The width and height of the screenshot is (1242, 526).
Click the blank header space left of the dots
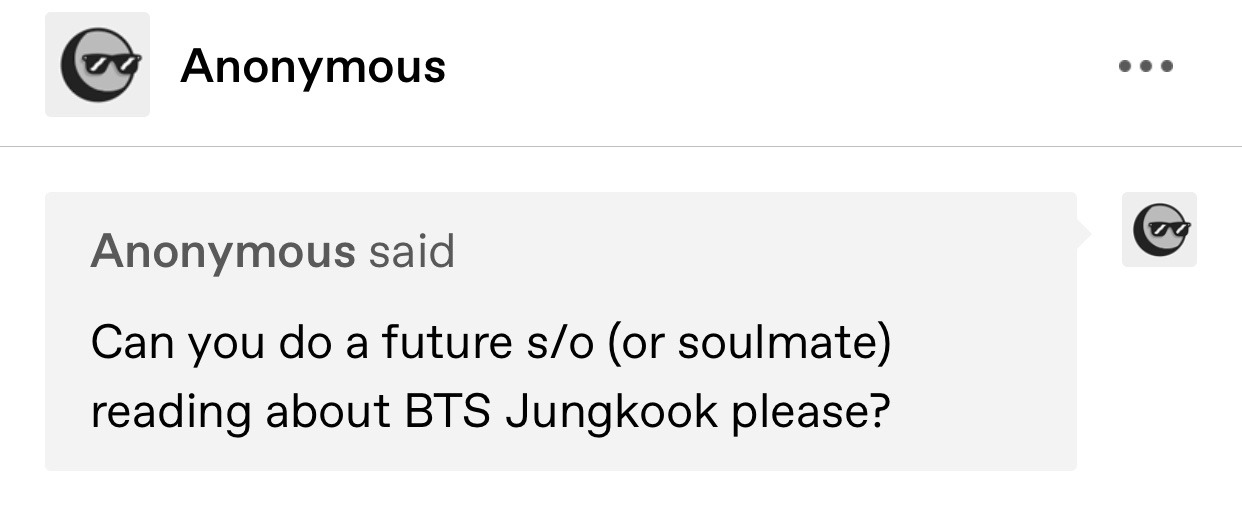pyautogui.click(x=780, y=67)
